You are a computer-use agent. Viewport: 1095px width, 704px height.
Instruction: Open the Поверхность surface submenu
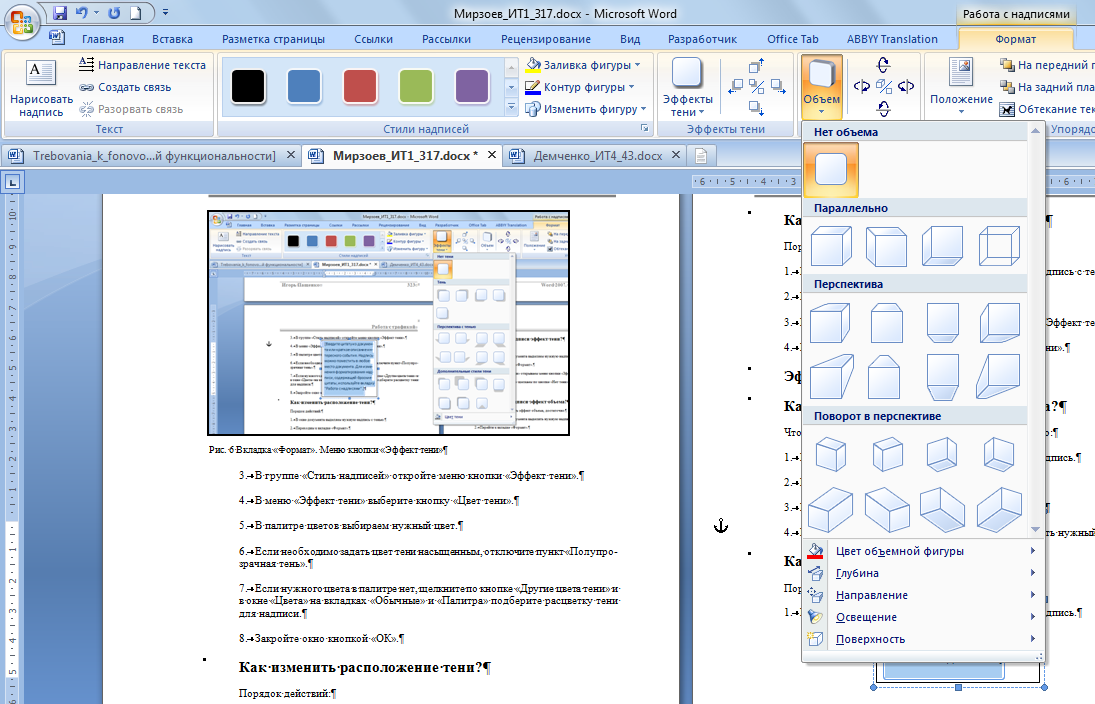923,639
